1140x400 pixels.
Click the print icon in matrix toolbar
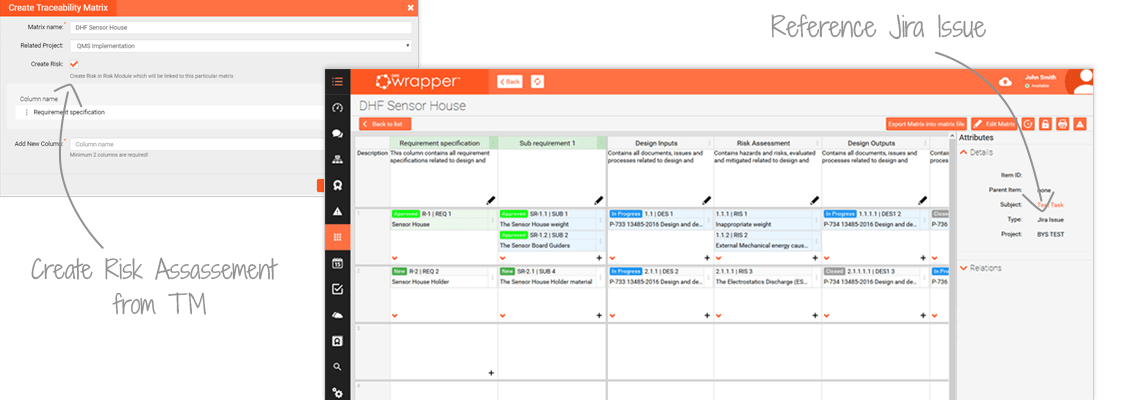point(1062,124)
